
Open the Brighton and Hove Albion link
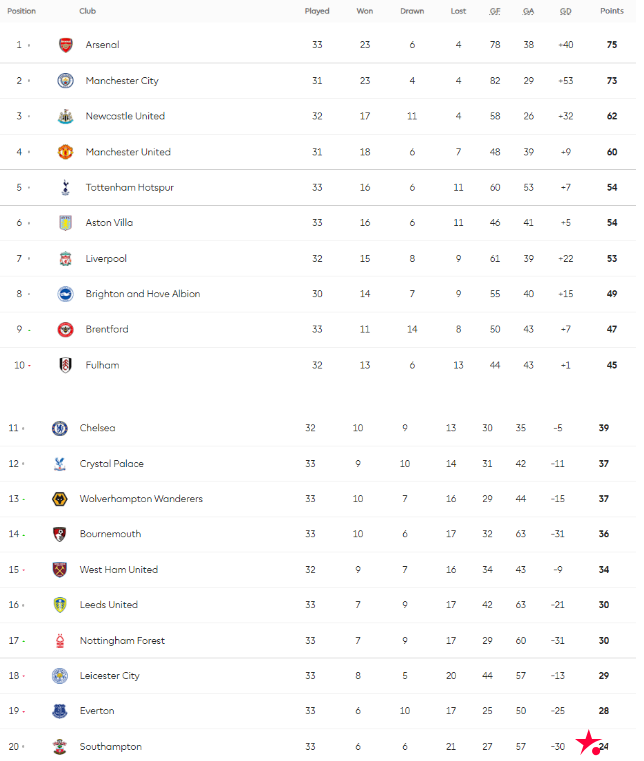(x=142, y=294)
